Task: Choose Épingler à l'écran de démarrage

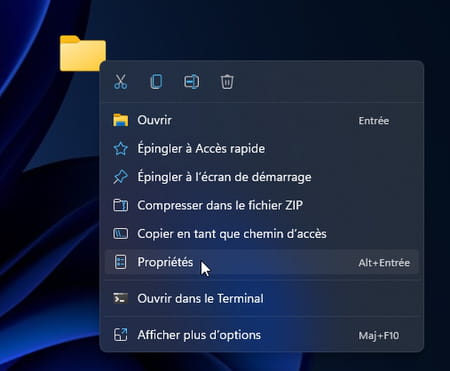Action: 262,177
